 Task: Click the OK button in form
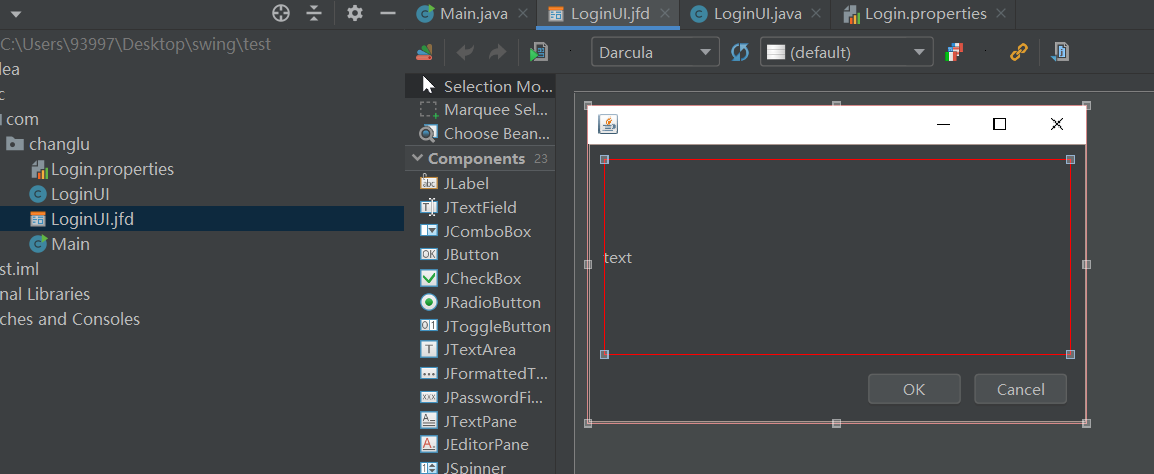[914, 389]
